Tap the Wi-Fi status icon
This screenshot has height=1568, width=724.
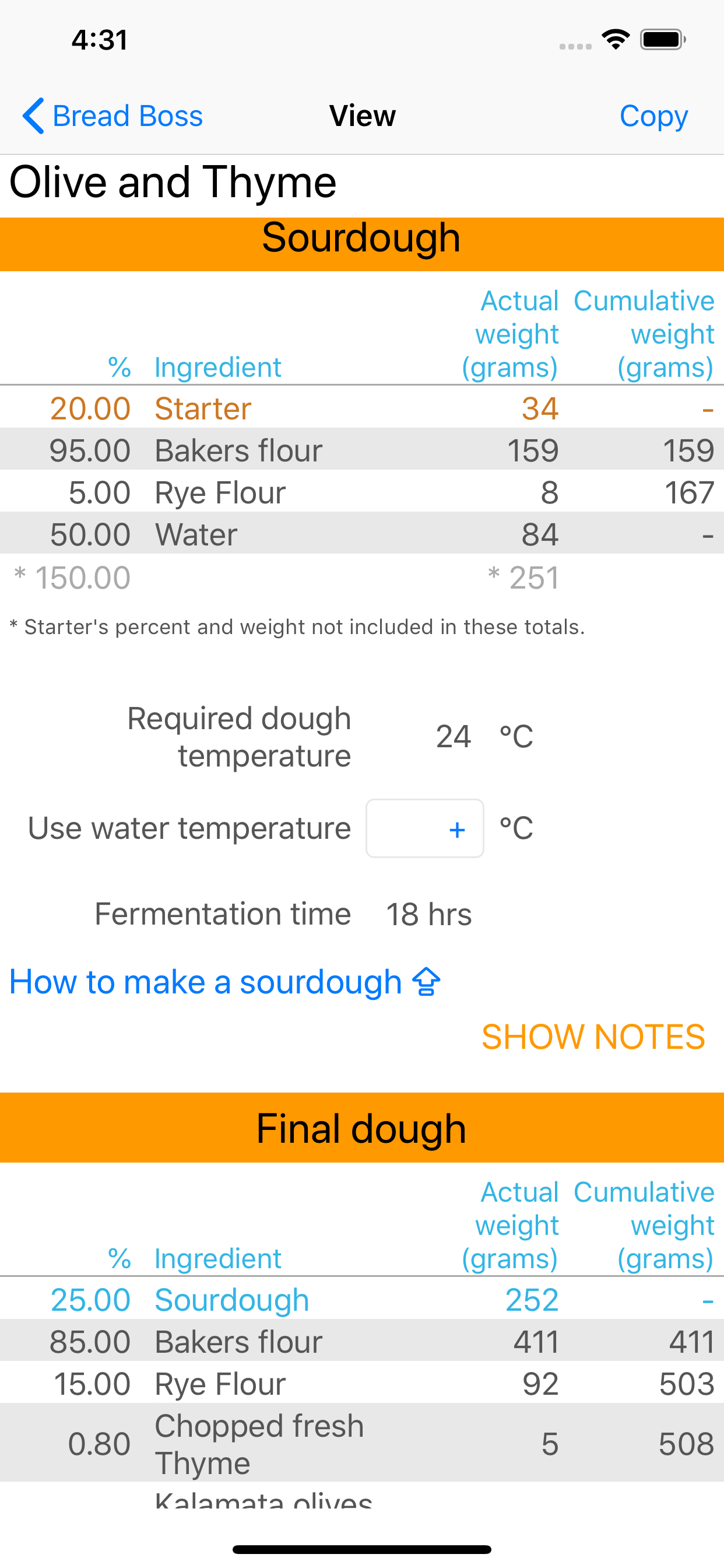click(x=615, y=40)
